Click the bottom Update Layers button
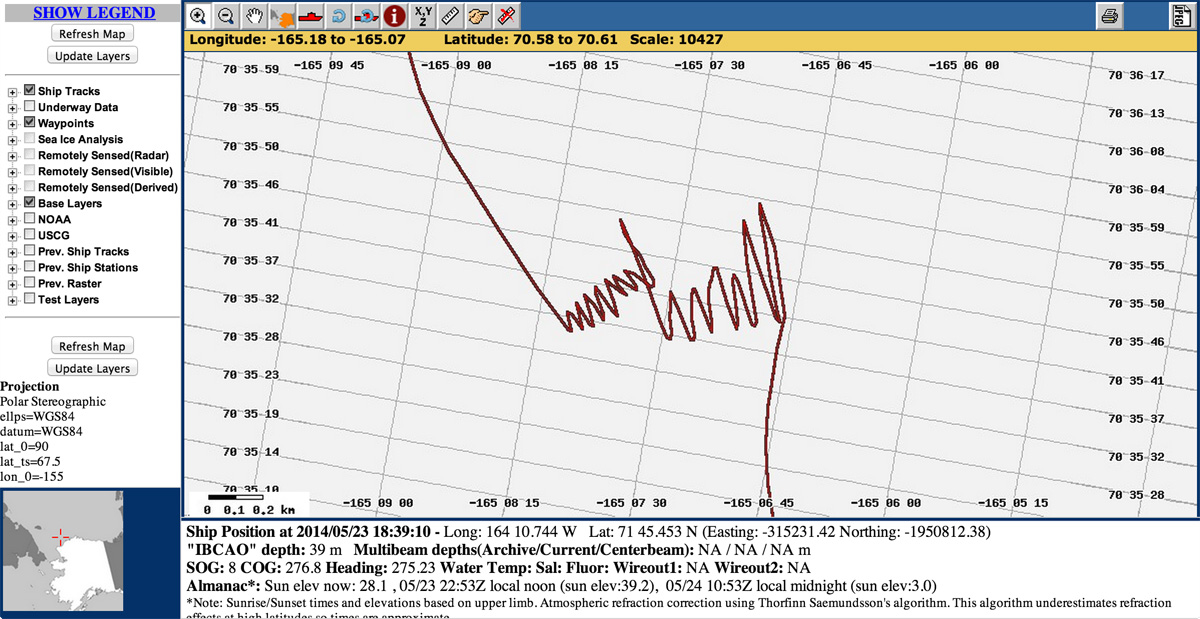 [x=92, y=368]
